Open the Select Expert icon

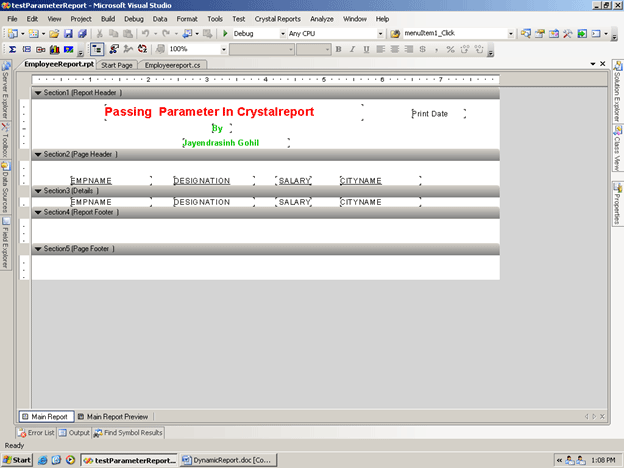click(114, 49)
